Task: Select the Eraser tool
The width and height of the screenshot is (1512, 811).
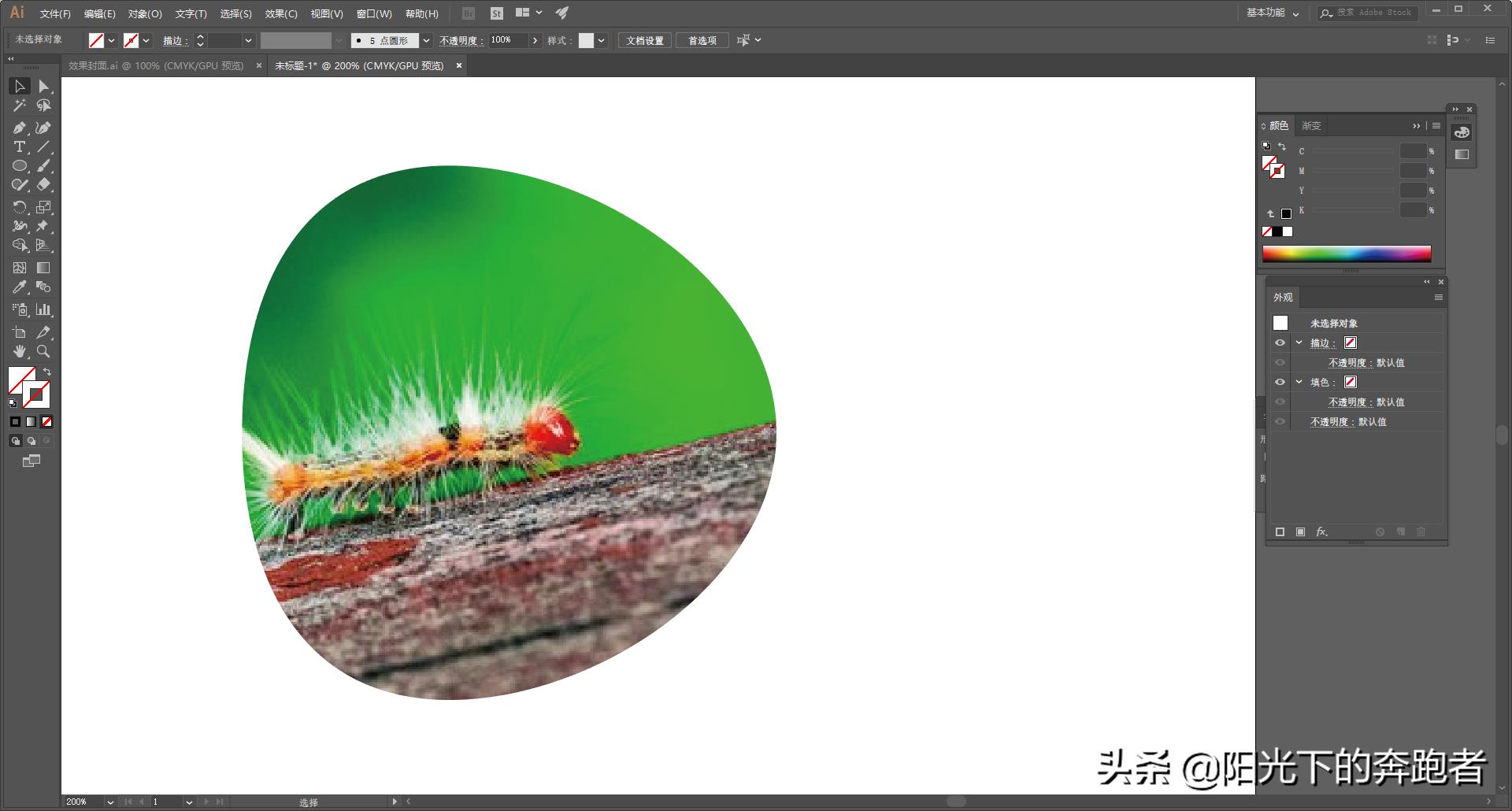Action: point(44,185)
